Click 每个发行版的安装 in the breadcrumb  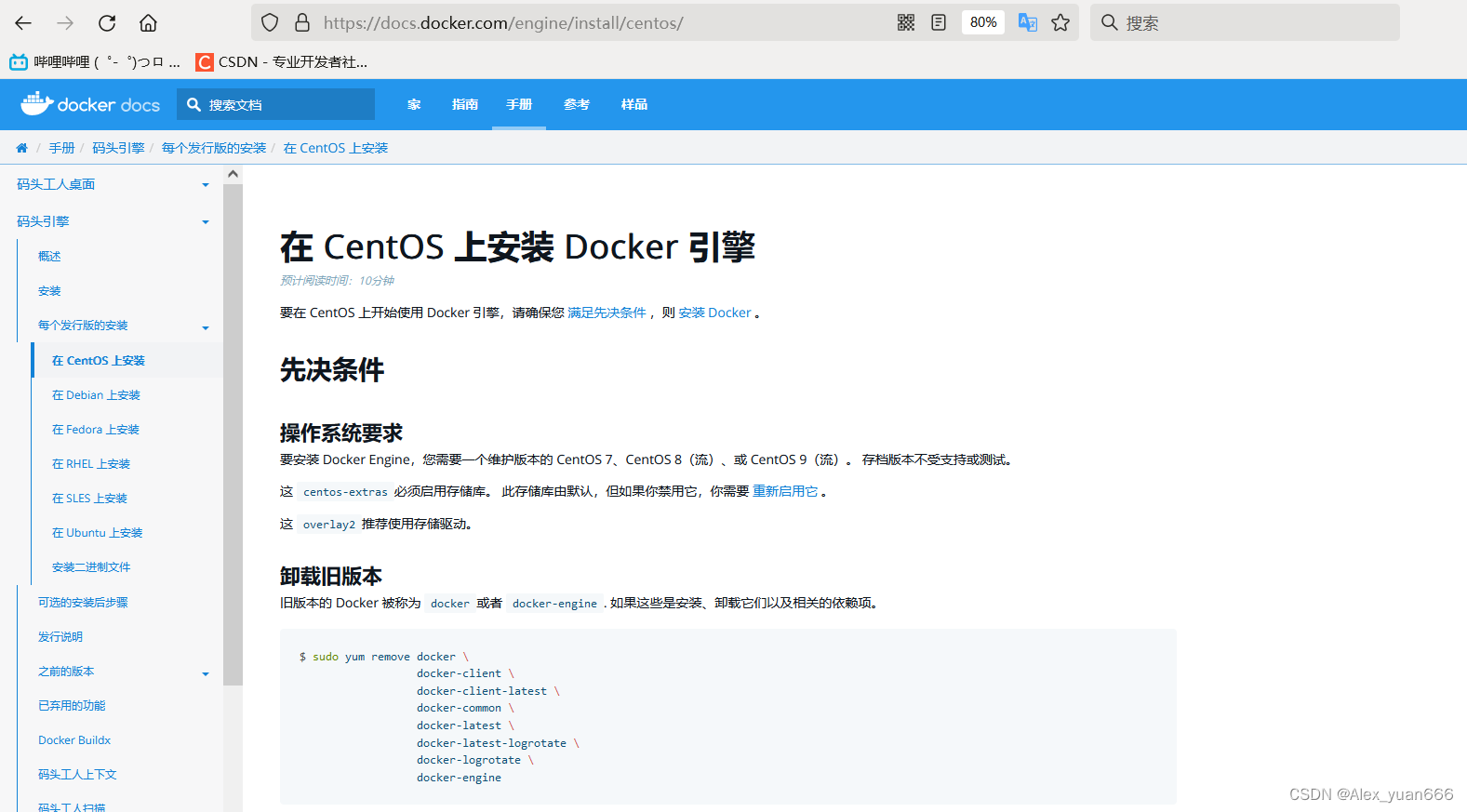pos(214,148)
